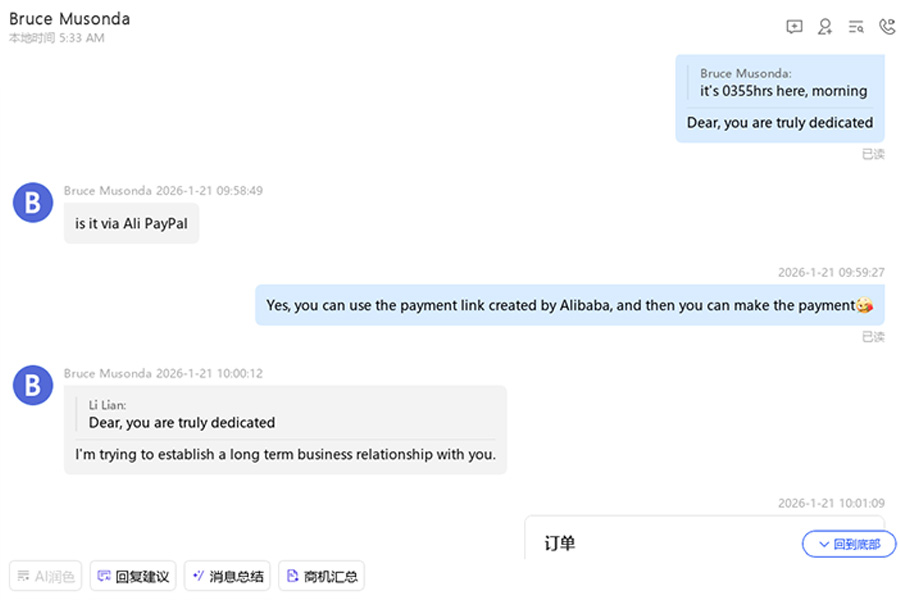The width and height of the screenshot is (900, 600).
Task: Open the chat translation/message window icon
Action: click(x=794, y=26)
